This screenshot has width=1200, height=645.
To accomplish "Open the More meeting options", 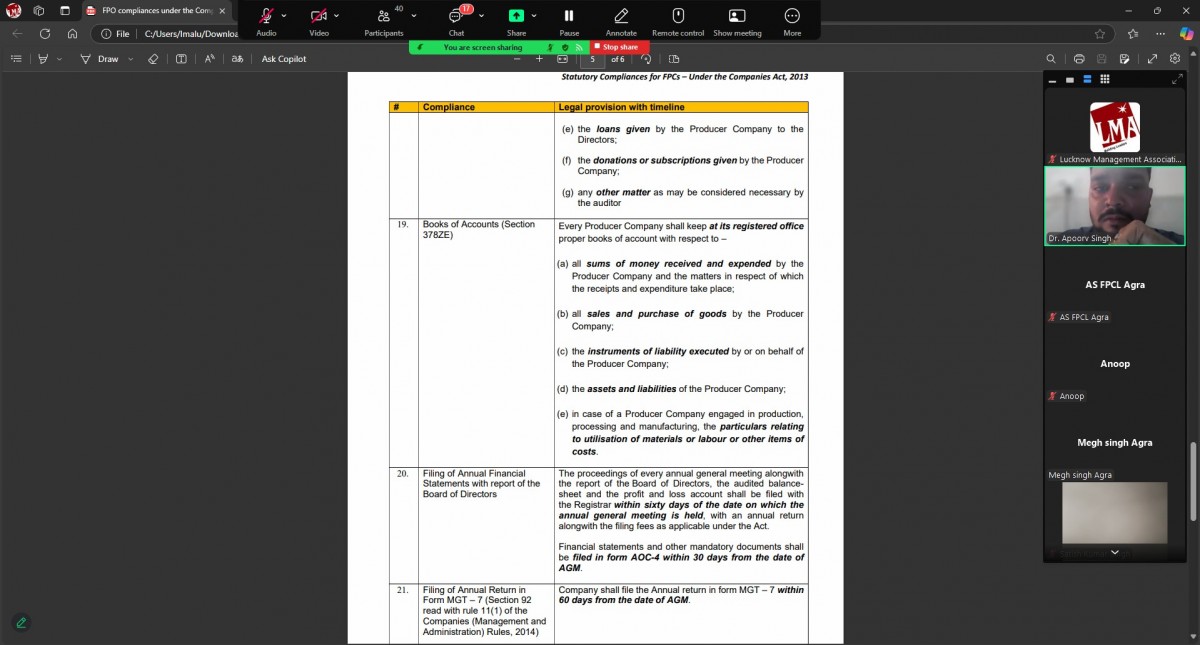I will [x=792, y=19].
